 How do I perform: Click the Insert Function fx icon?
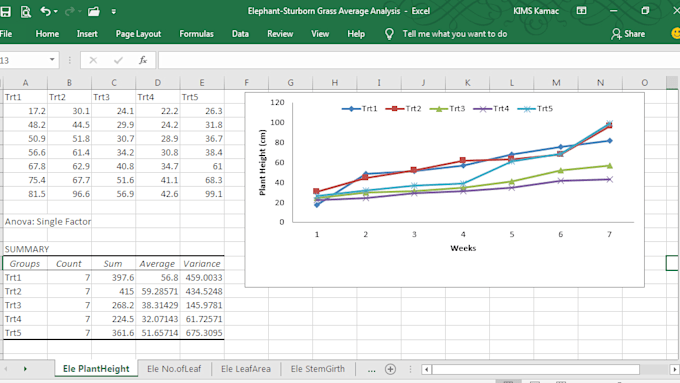[143, 60]
